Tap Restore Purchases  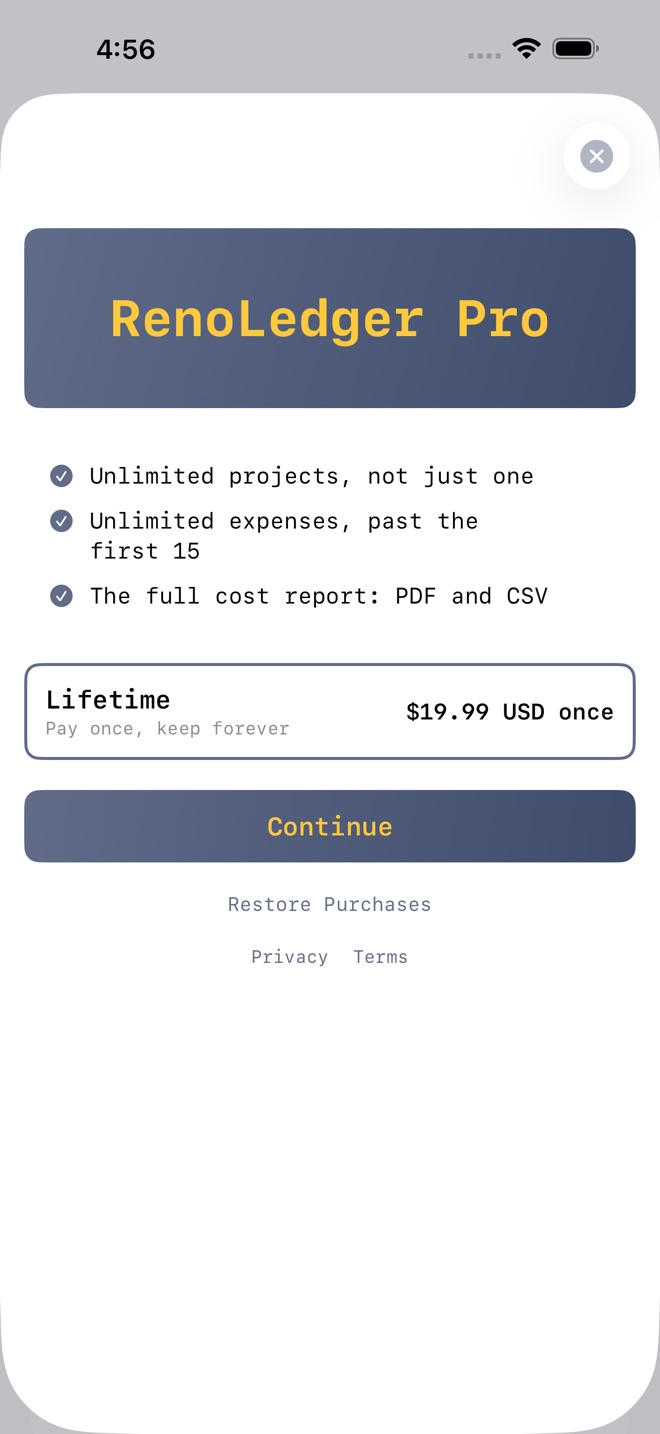330,904
